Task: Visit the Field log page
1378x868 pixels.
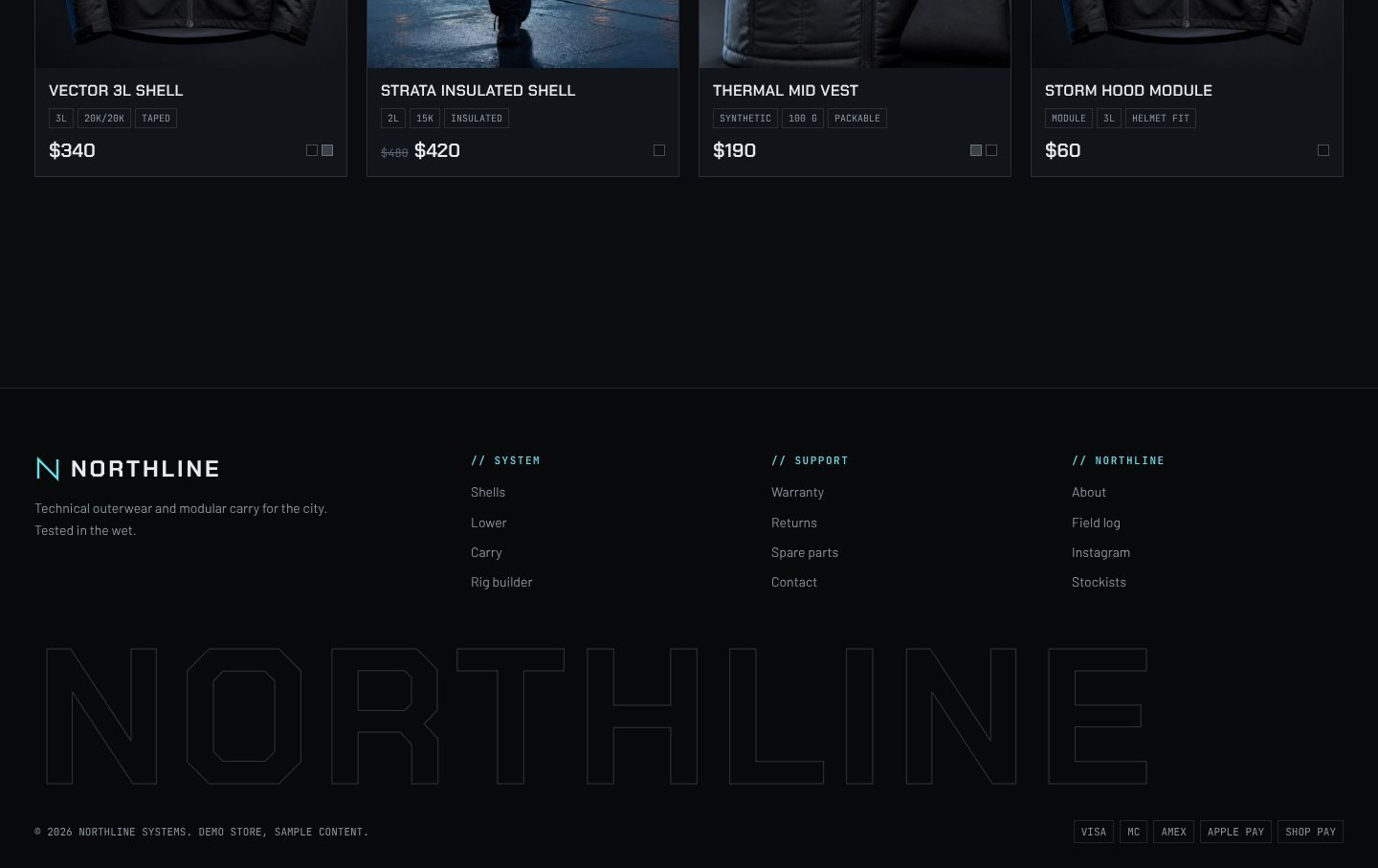Action: [1096, 523]
